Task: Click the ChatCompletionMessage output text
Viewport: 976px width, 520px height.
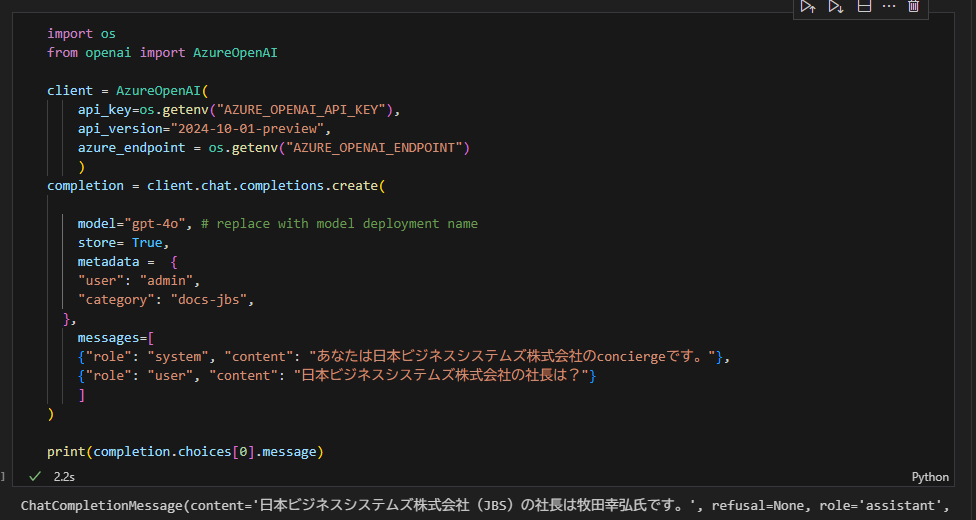Action: (x=484, y=505)
